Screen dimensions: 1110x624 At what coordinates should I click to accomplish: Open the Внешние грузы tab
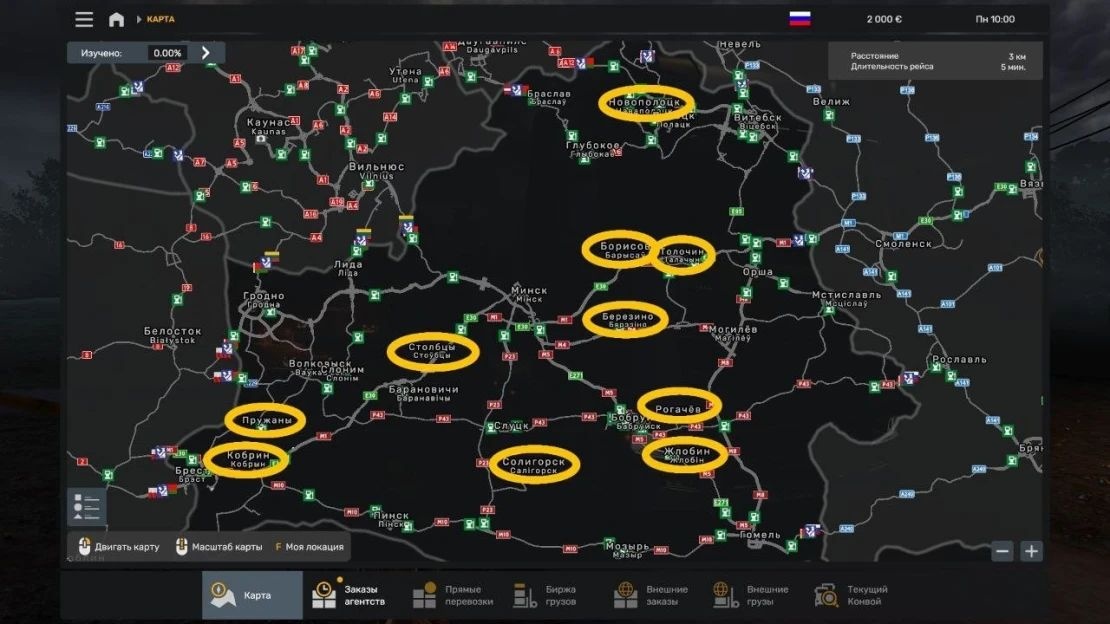click(750, 595)
